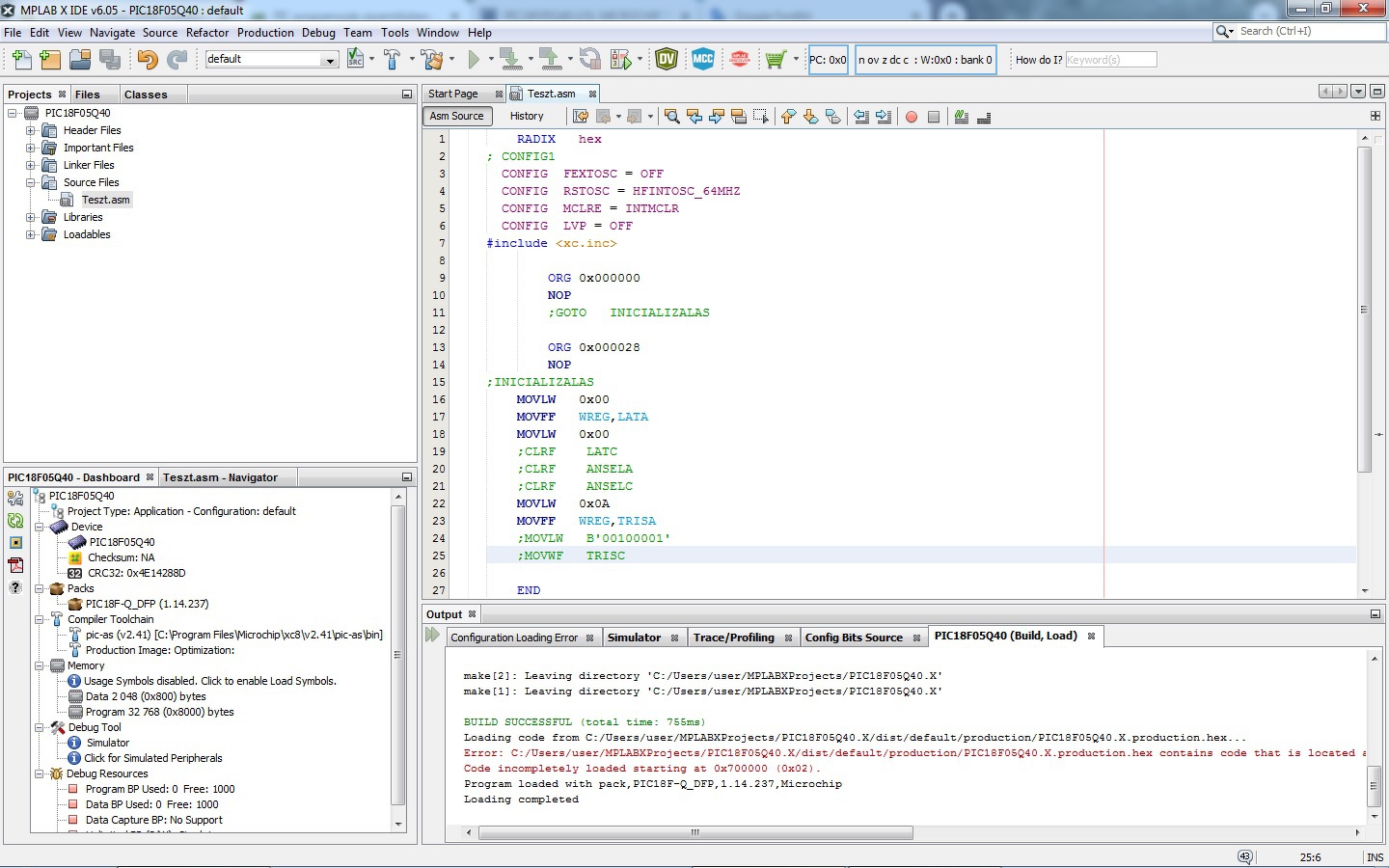1389x868 pixels.
Task: Click the Dashboard refresh icon
Action: [x=15, y=520]
